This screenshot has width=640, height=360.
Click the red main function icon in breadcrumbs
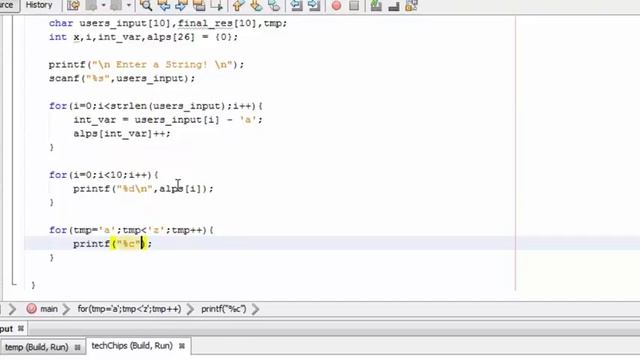tap(31, 309)
